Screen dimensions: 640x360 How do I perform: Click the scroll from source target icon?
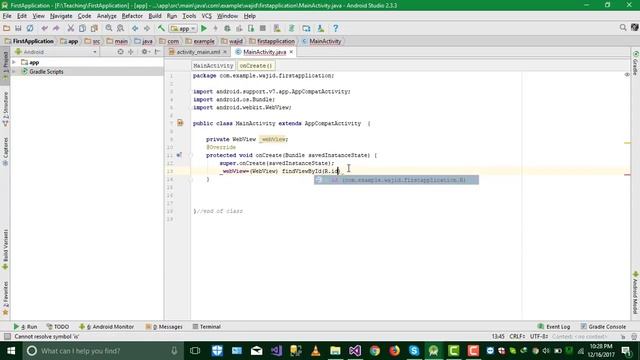(x=120, y=52)
